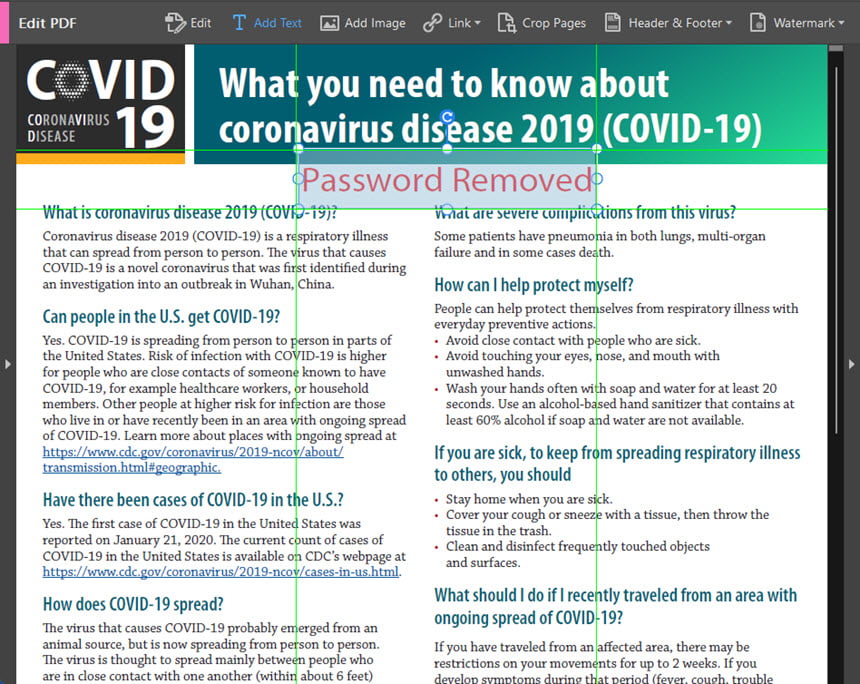Click the rotation handle above the text box
This screenshot has height=684, width=860.
447,116
